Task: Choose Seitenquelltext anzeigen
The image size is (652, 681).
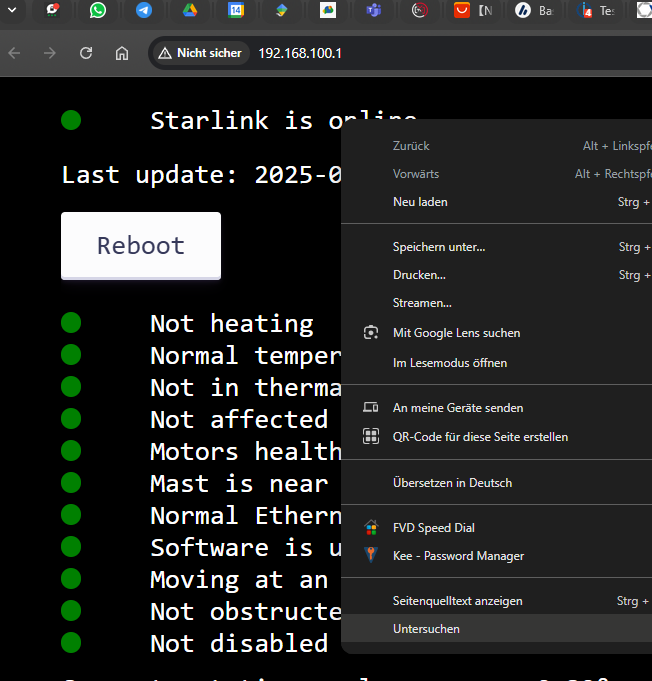Action: point(496,601)
